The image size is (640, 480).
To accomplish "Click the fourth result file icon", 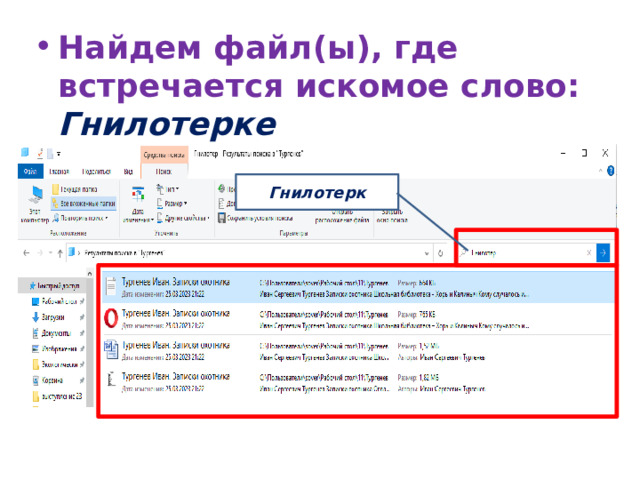I will point(110,380).
